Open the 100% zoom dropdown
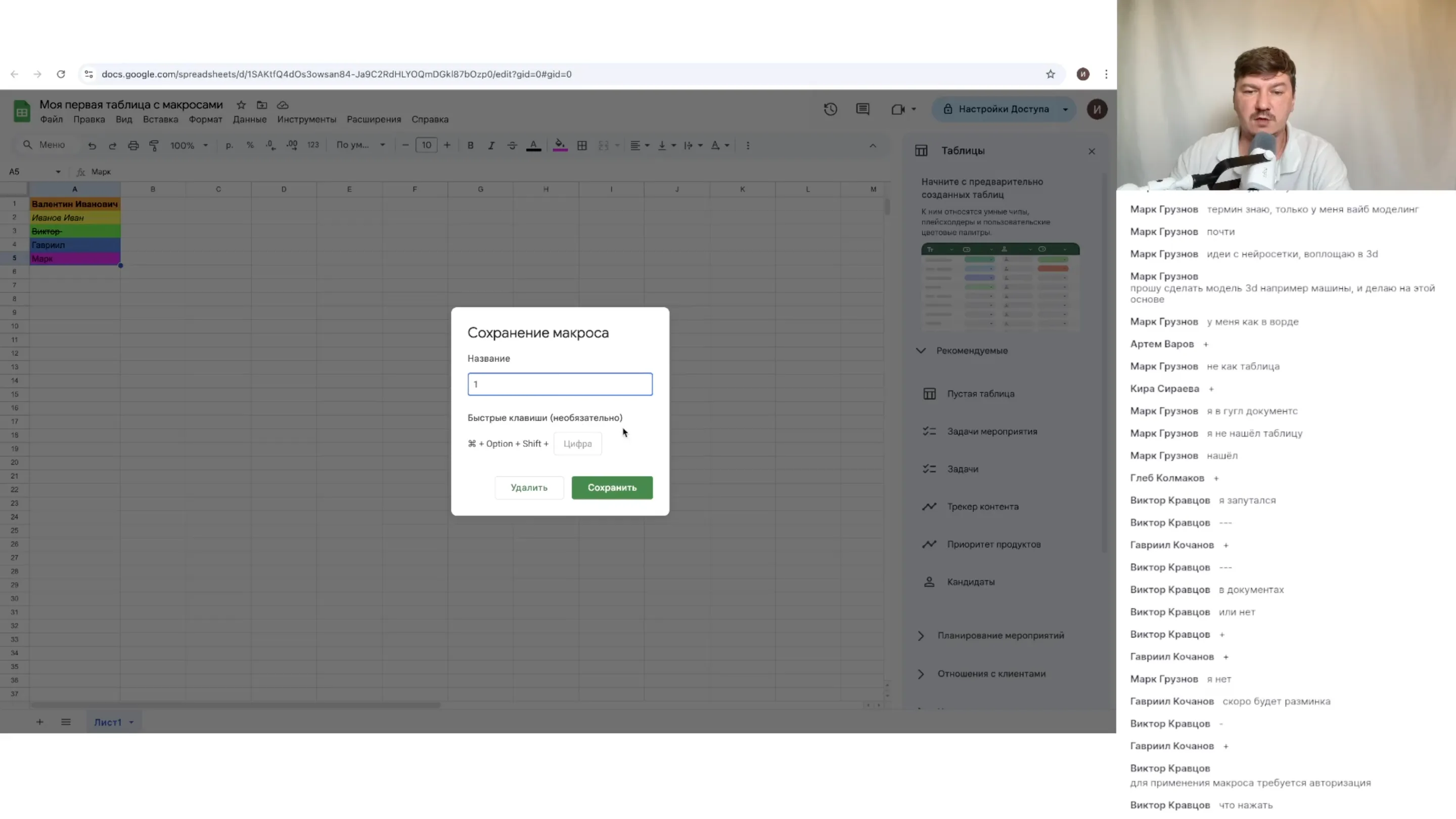Viewport: 1456px width, 819px height. coord(190,145)
